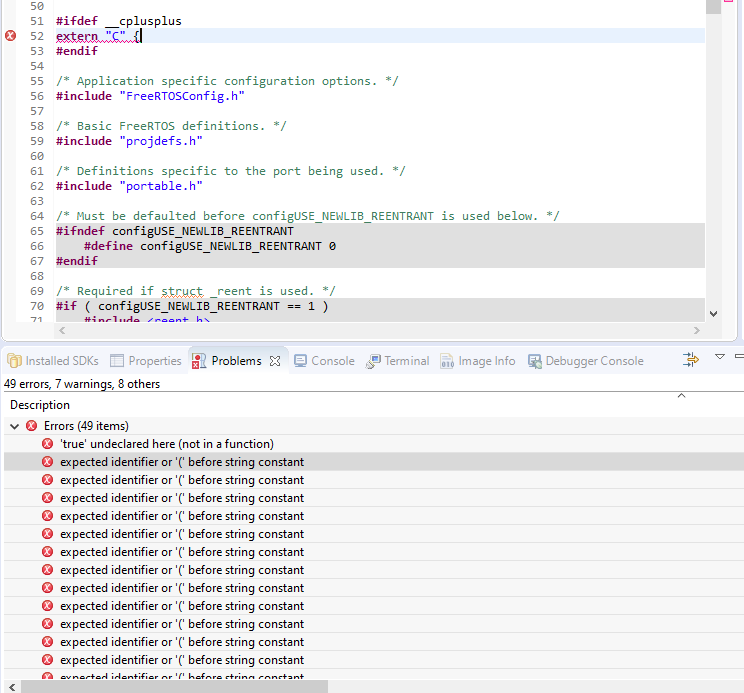Click the Problems list scroll left arrow
744x693 pixels.
pyautogui.click(x=12, y=687)
